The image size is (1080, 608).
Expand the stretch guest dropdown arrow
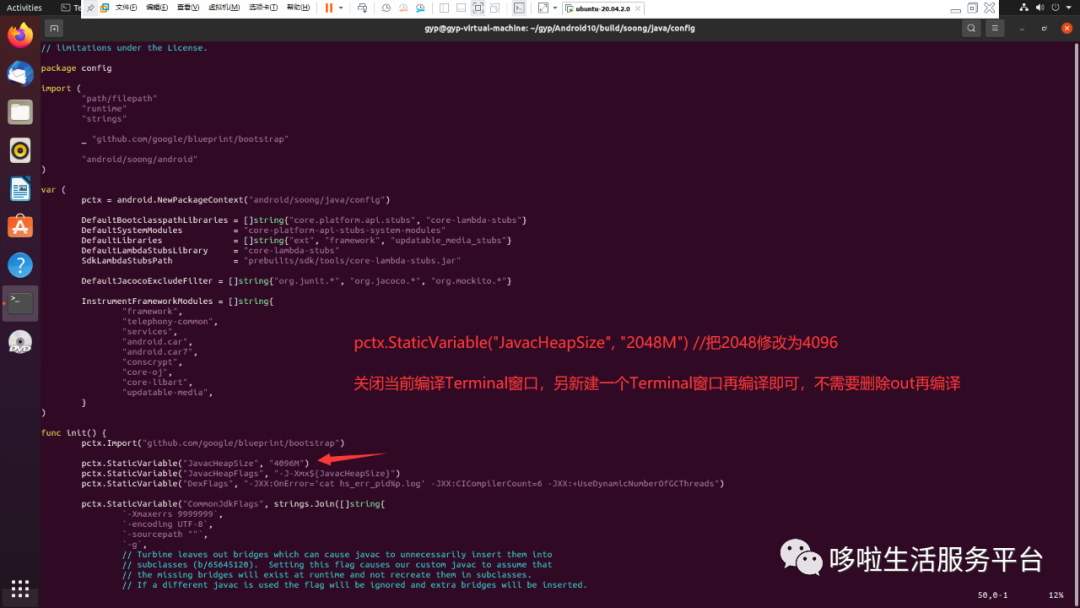click(555, 8)
